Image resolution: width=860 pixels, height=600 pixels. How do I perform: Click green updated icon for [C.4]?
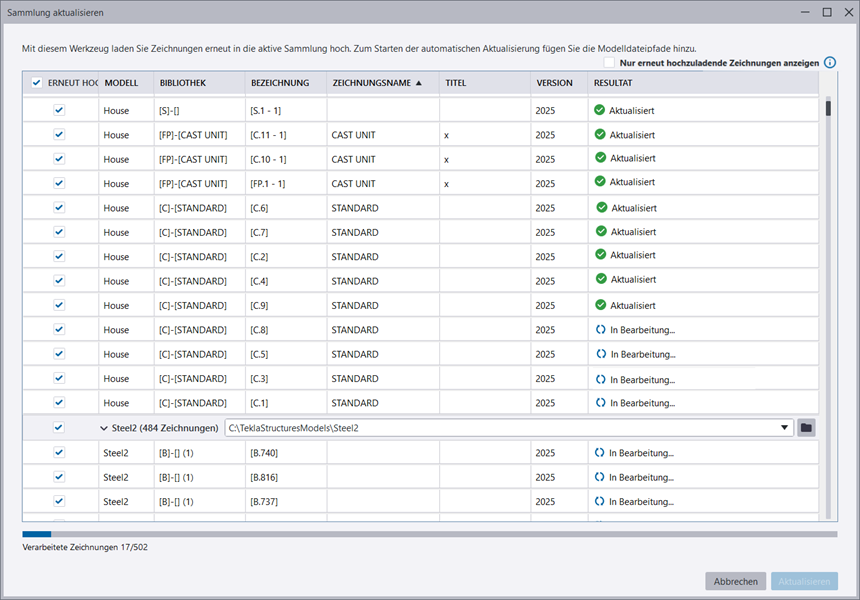[x=601, y=279]
